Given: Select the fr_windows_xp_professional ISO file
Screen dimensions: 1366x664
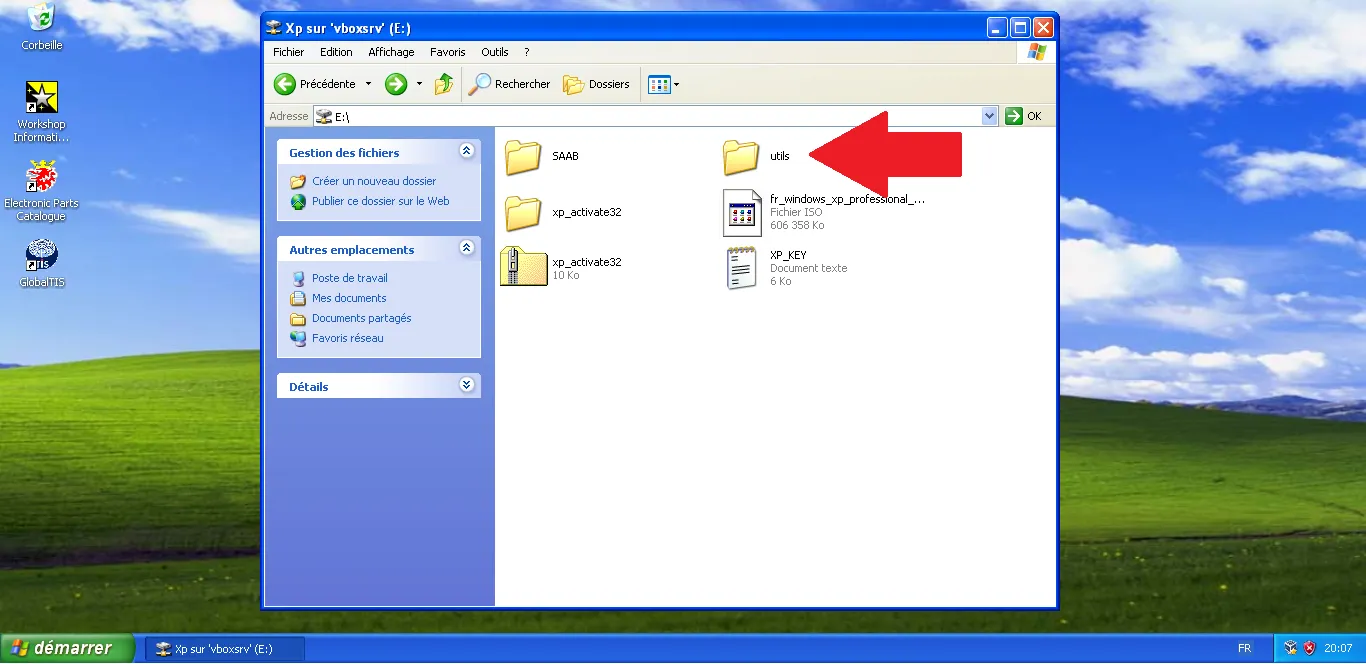Looking at the screenshot, I should pos(742,212).
